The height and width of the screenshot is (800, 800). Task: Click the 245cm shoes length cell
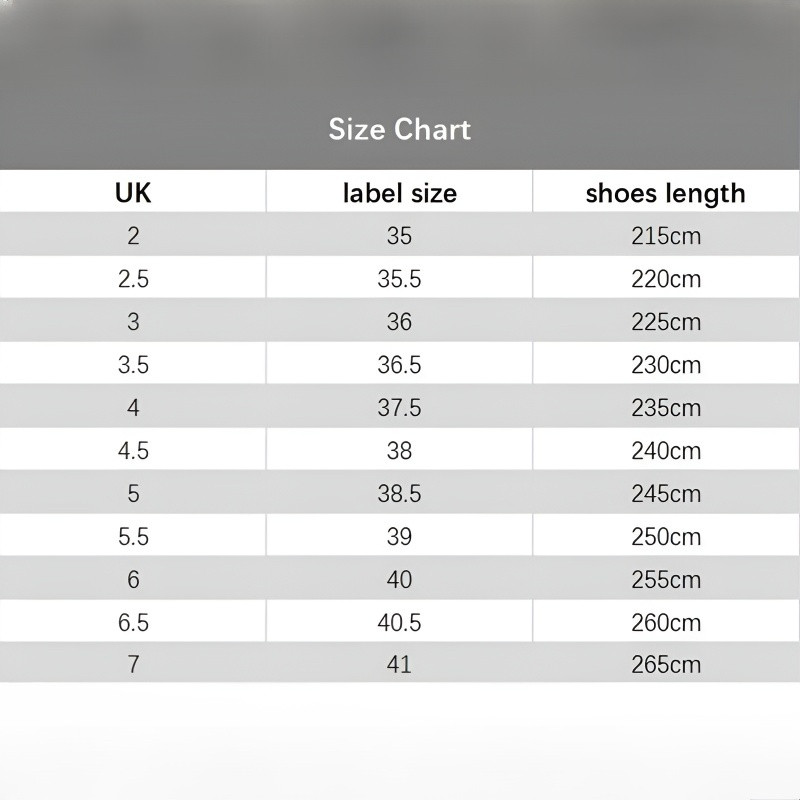pos(665,494)
